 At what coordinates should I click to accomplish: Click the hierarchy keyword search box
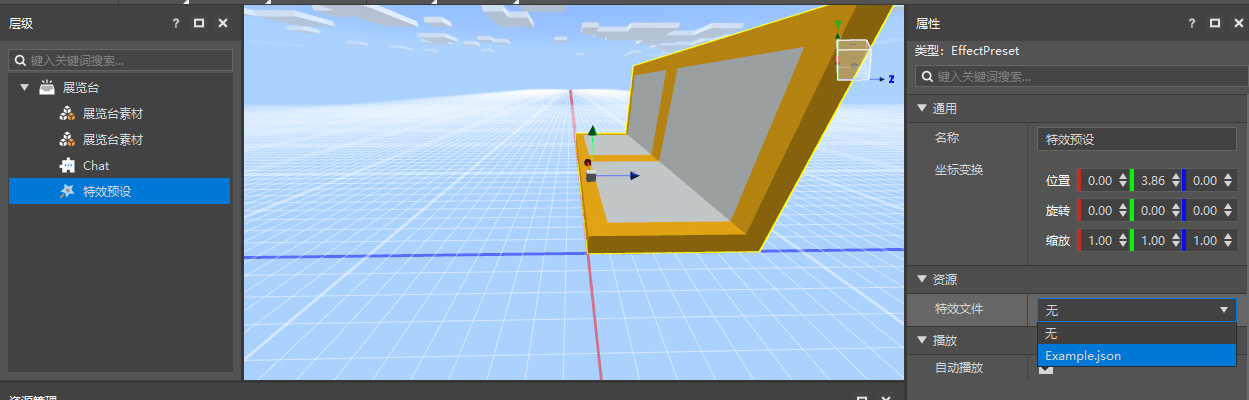coord(121,61)
